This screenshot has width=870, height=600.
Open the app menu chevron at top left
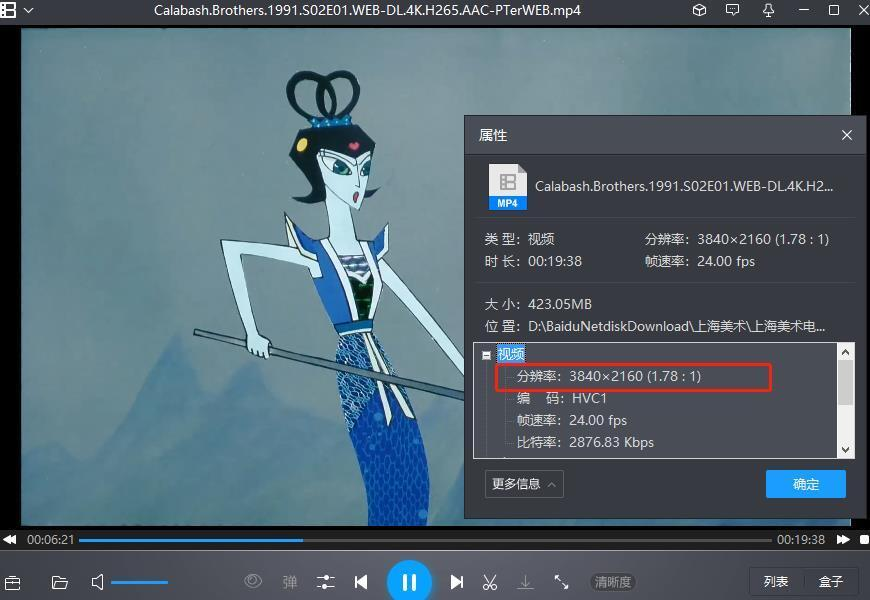click(28, 10)
